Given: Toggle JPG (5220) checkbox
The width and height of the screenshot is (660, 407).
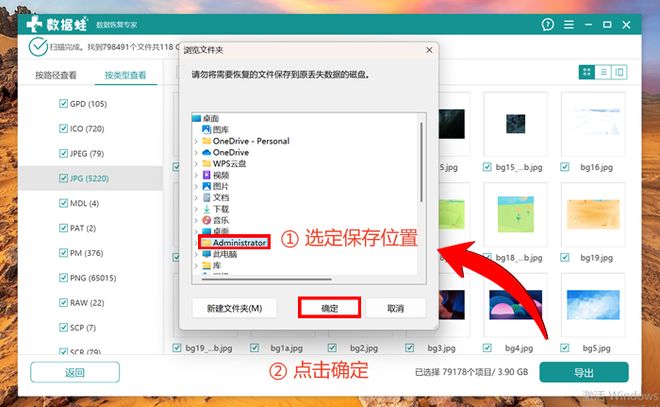Looking at the screenshot, I should click(63, 178).
